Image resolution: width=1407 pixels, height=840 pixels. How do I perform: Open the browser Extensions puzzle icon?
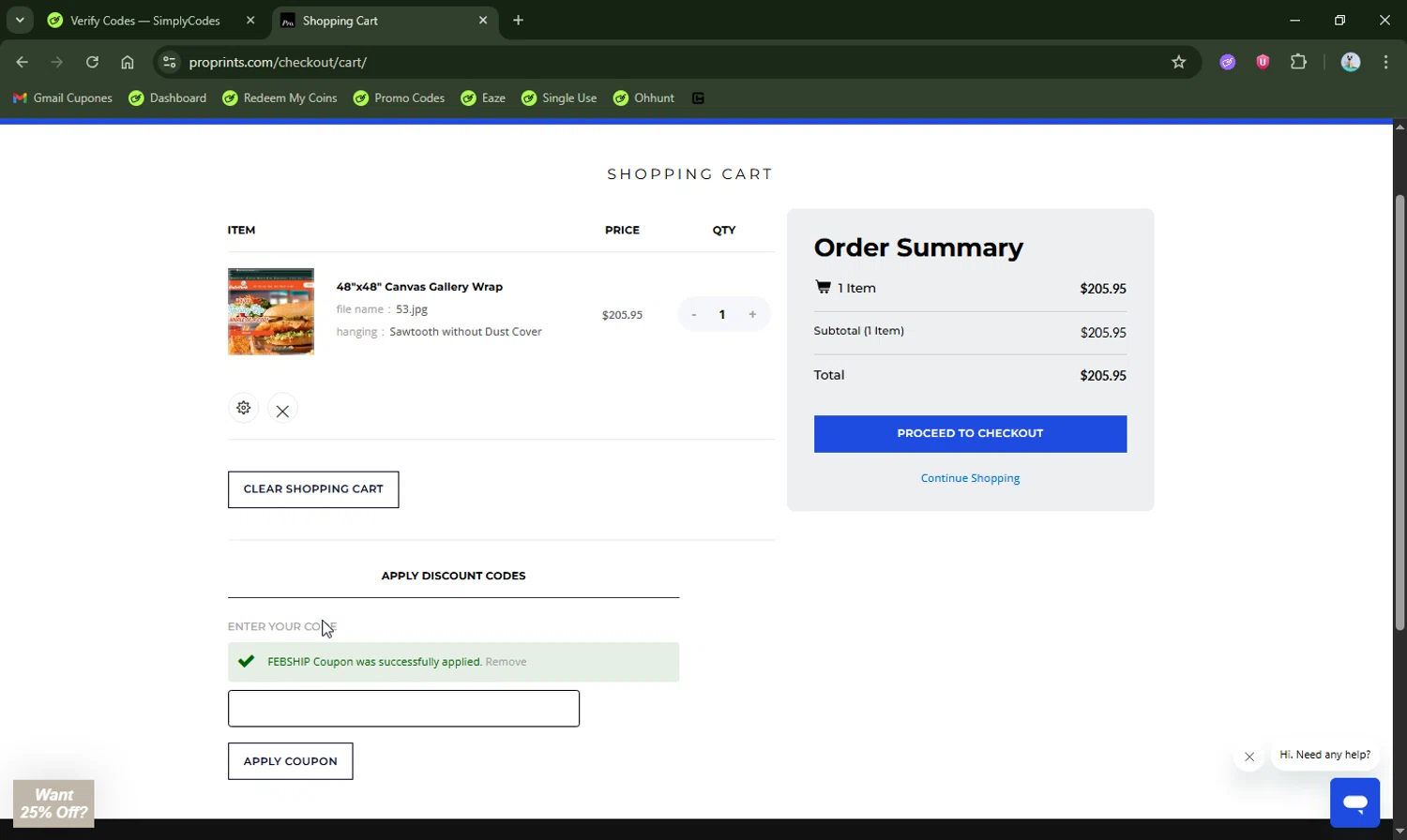pyautogui.click(x=1298, y=62)
